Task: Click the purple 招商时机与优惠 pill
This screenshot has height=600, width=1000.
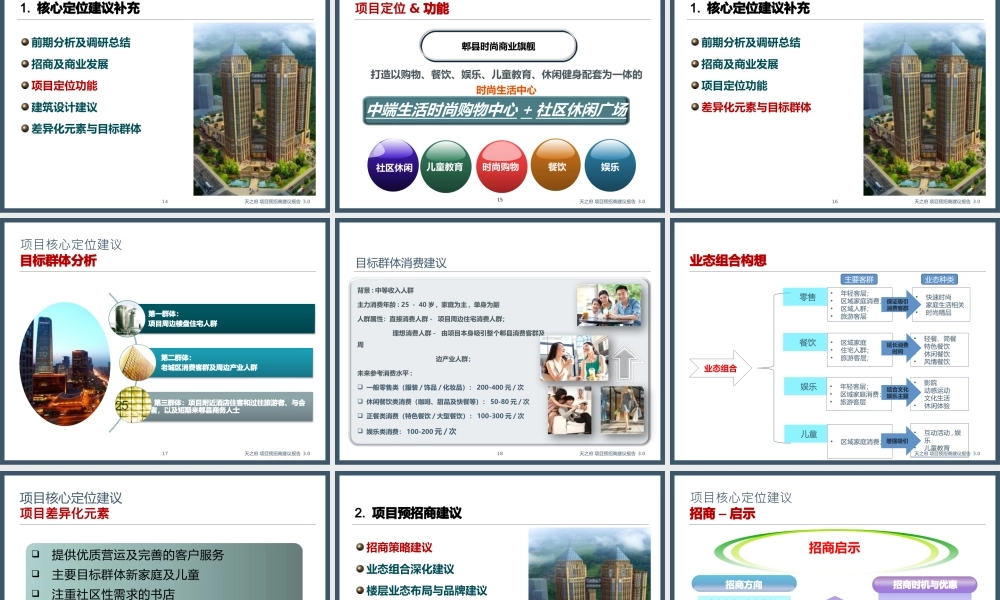Action: pyautogui.click(x=924, y=584)
